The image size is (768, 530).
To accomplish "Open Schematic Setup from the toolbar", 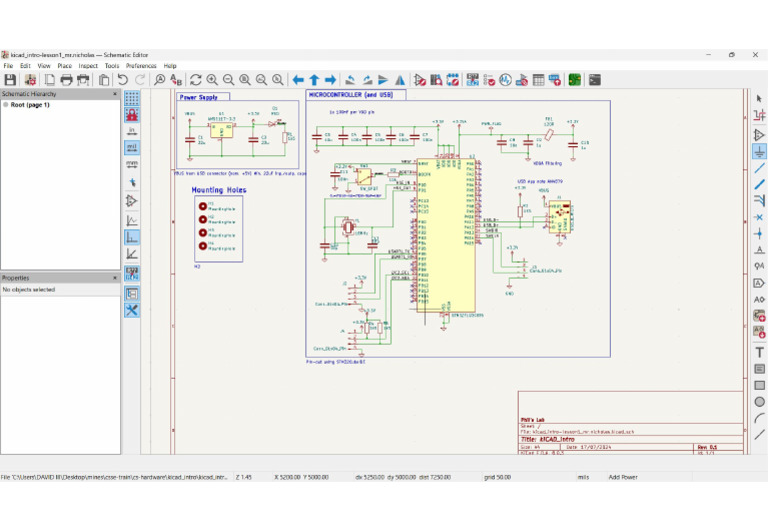I will point(30,80).
